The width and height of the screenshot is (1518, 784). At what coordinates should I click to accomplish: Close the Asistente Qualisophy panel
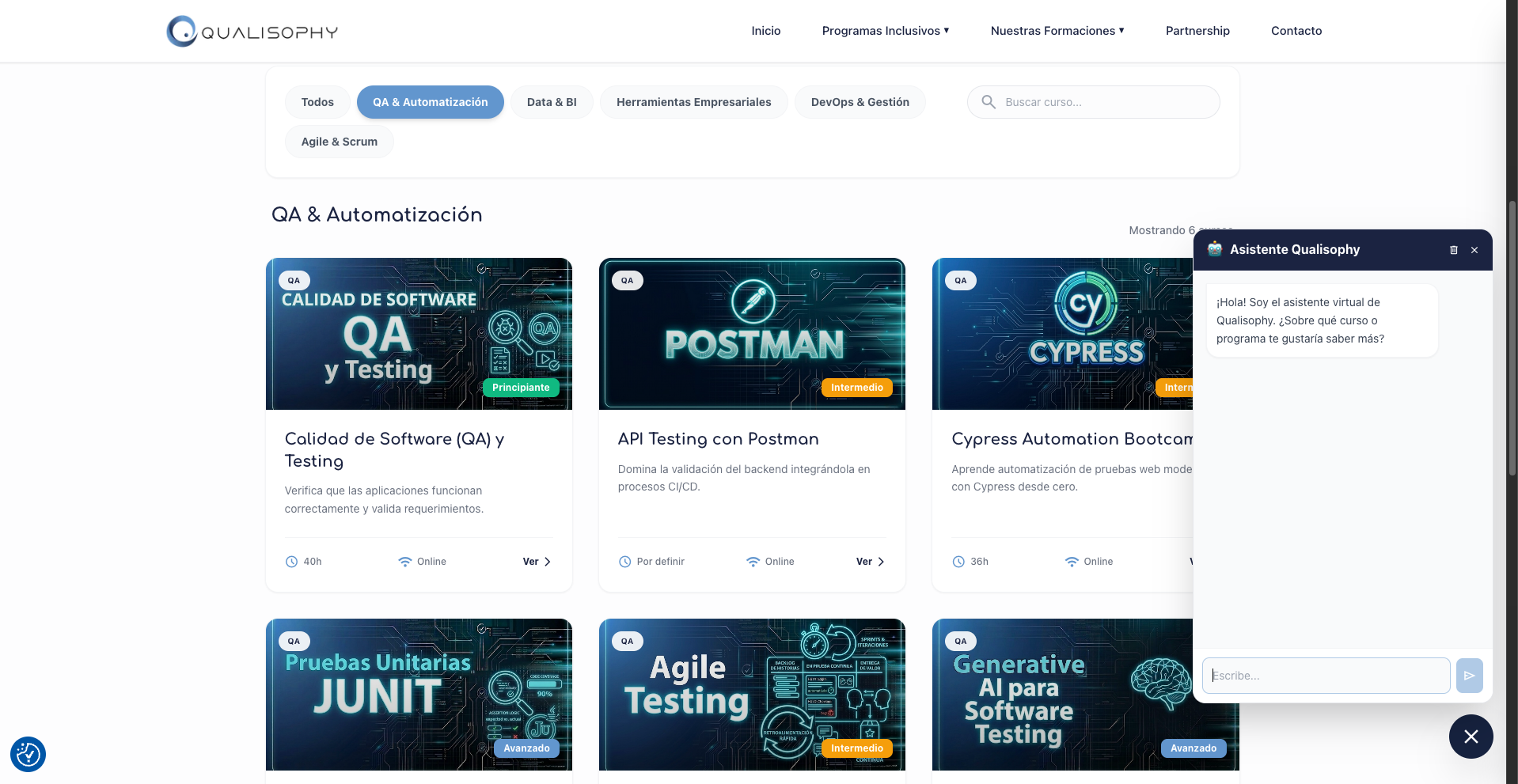tap(1474, 250)
